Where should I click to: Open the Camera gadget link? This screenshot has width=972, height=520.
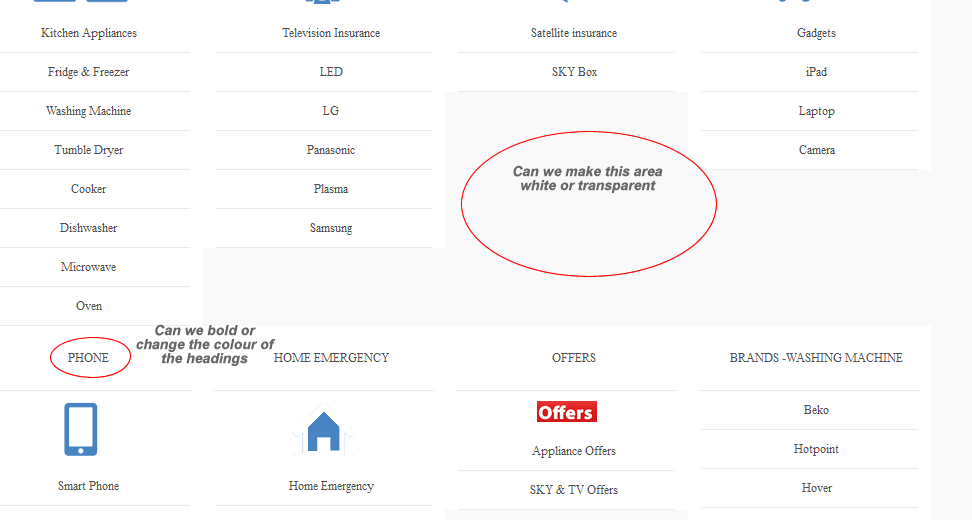(x=816, y=150)
